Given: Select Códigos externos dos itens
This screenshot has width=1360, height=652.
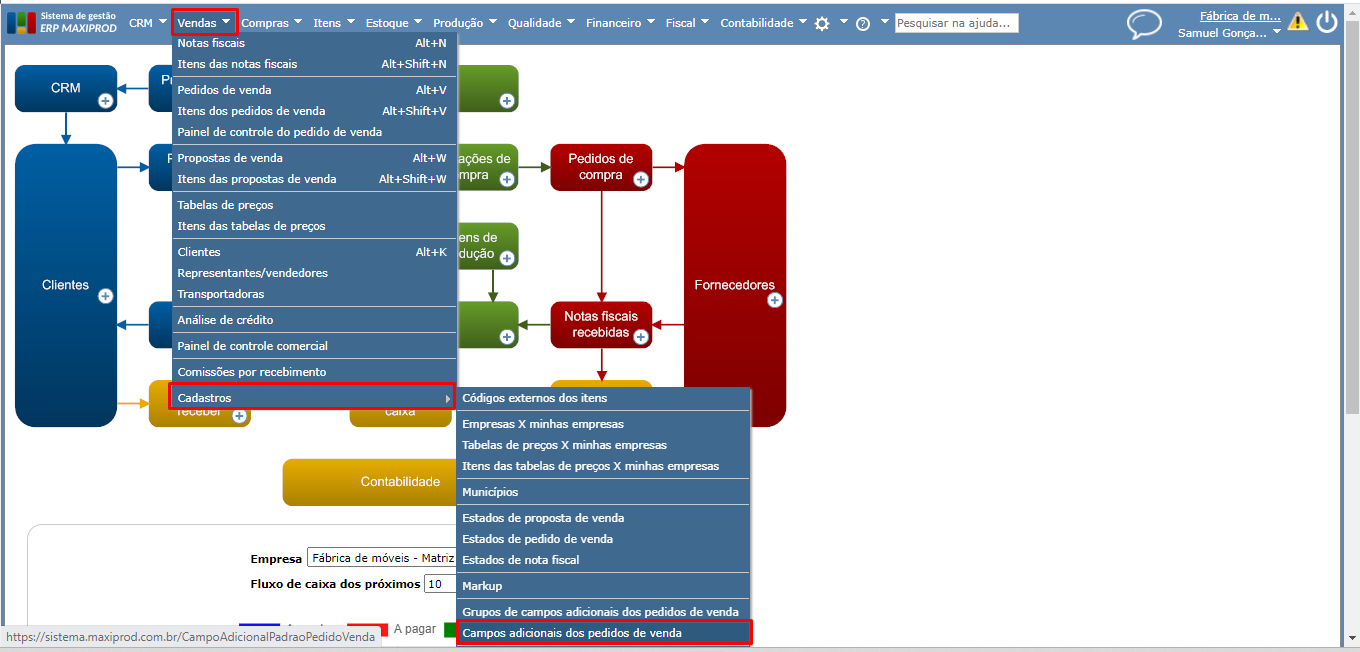Looking at the screenshot, I should pos(603,398).
